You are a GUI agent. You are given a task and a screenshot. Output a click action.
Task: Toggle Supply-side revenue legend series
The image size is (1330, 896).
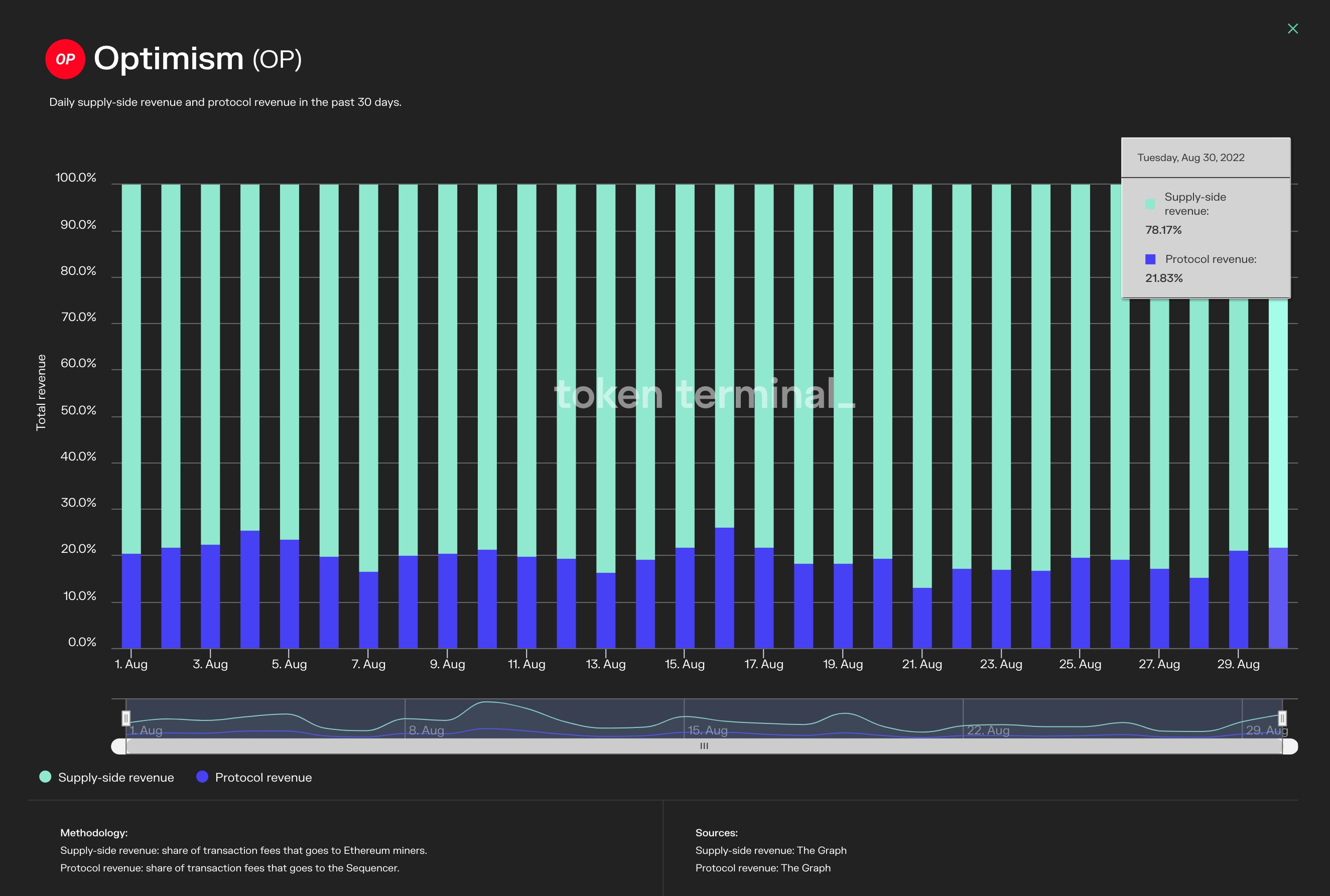click(x=116, y=777)
